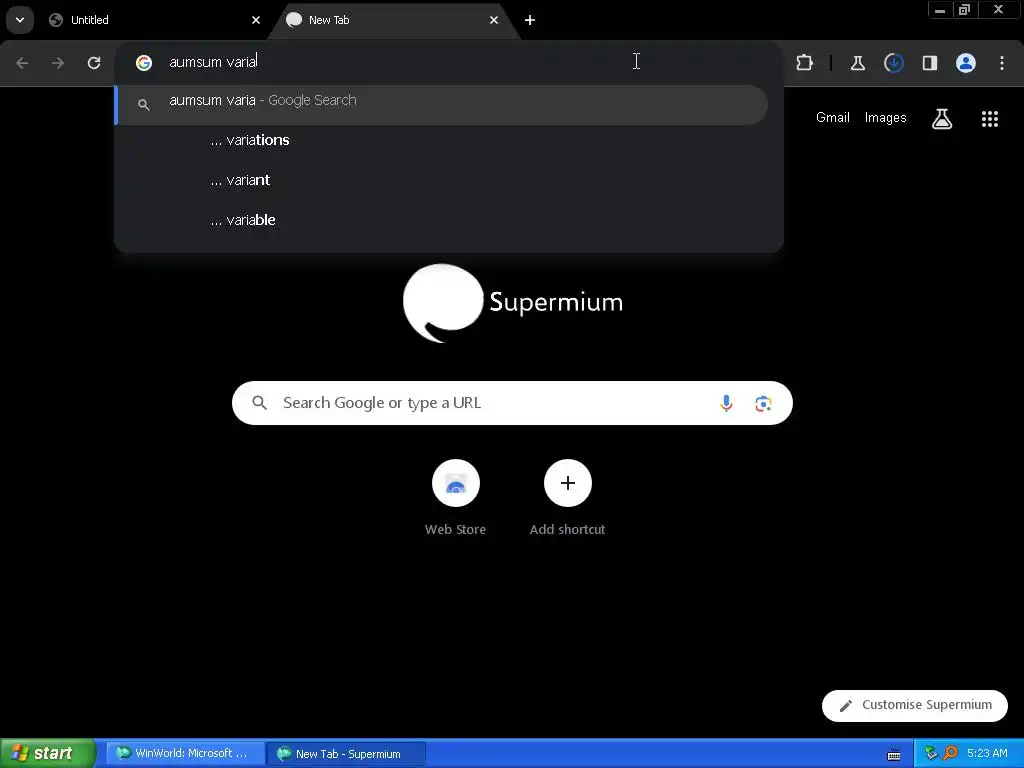
Task: Open the three-dot browser menu
Action: click(1002, 63)
